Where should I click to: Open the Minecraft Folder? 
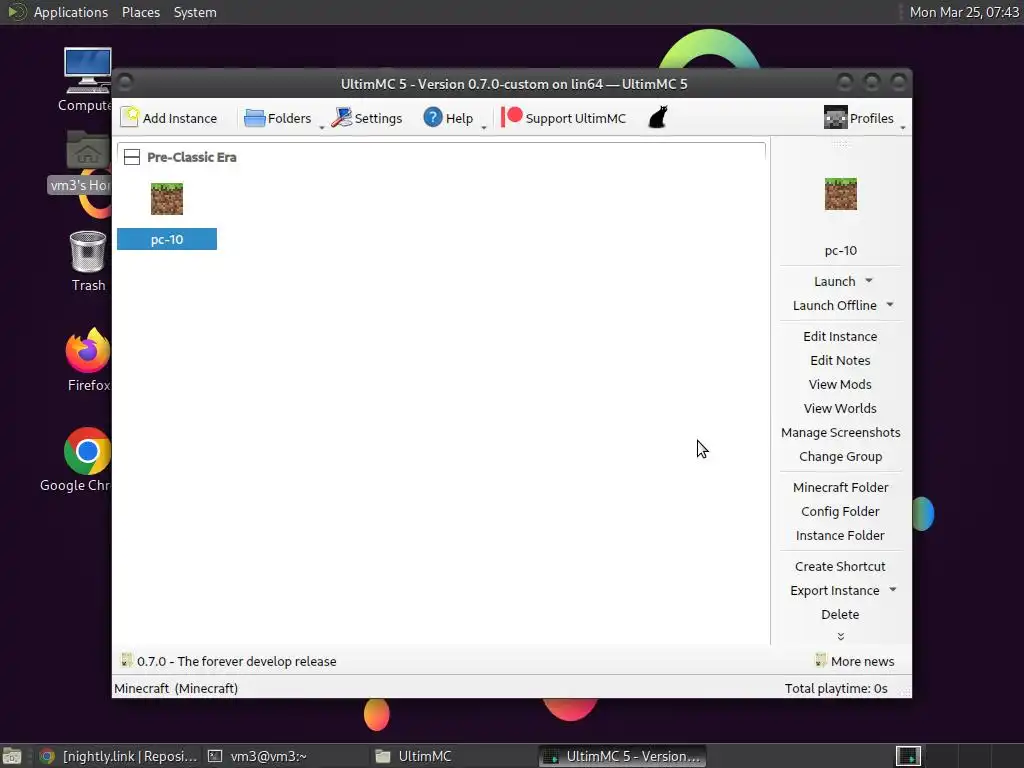click(840, 488)
